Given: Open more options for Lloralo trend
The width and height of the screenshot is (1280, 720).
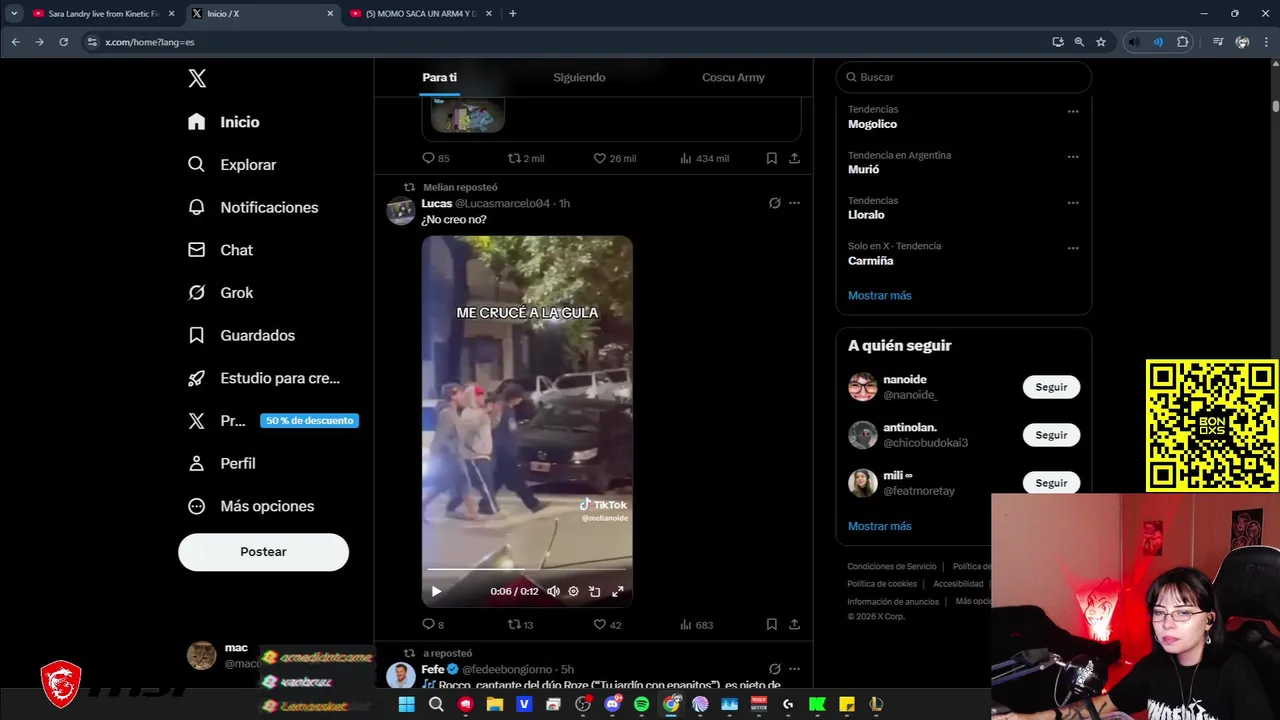Looking at the screenshot, I should pyautogui.click(x=1073, y=203).
